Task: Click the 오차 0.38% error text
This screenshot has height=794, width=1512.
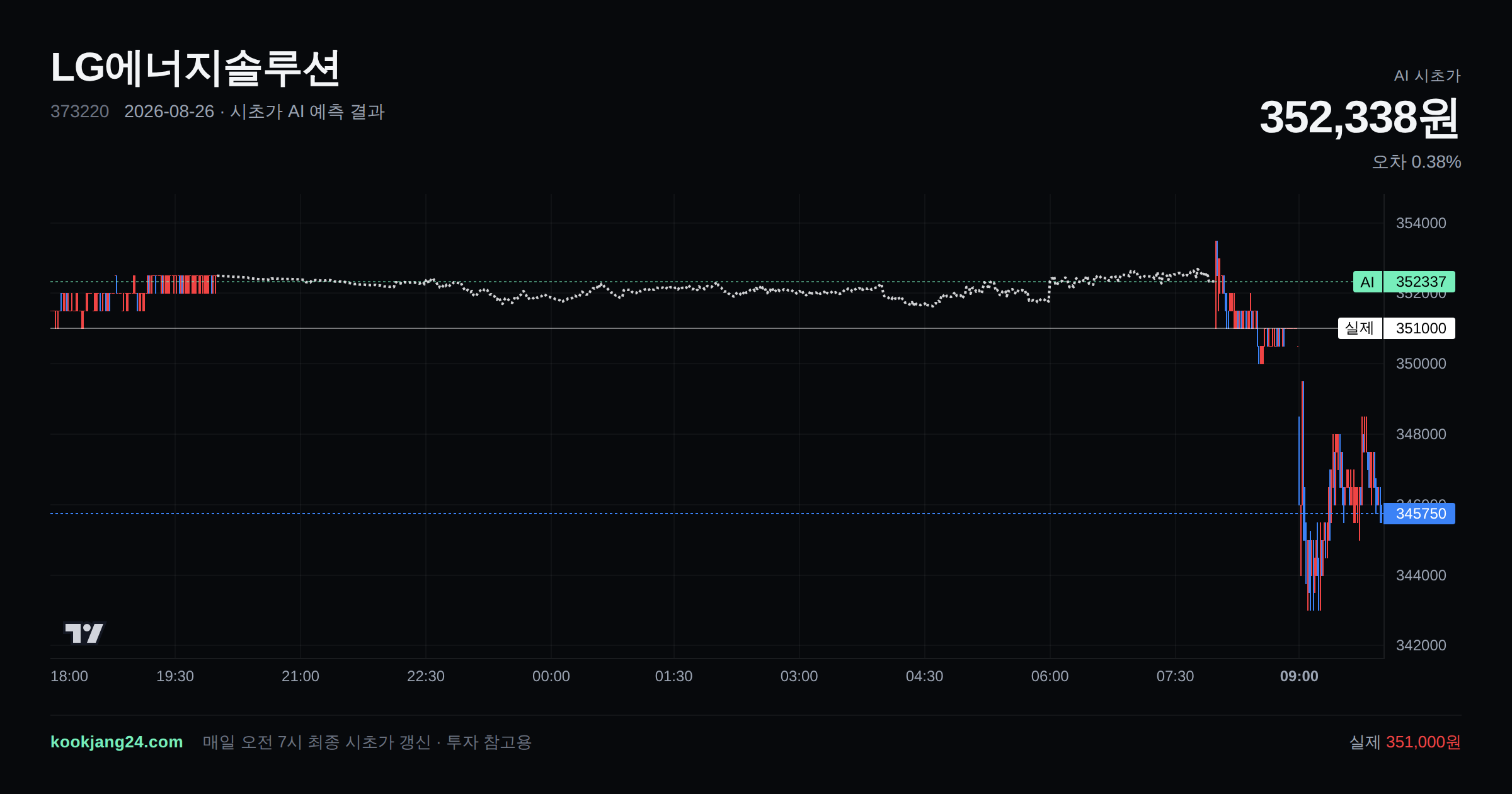Action: [1416, 162]
